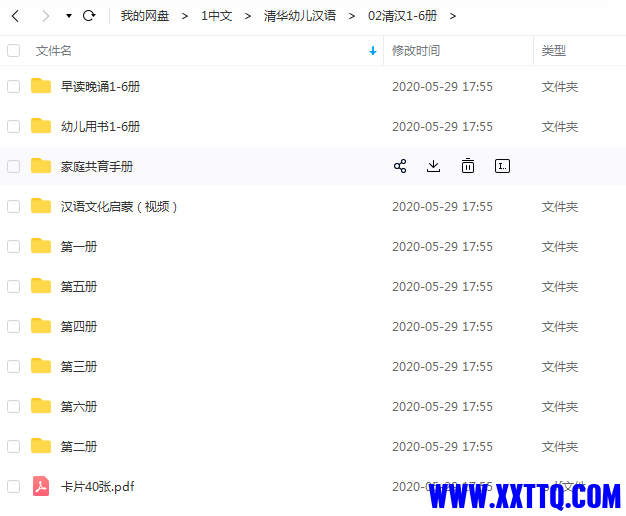The height and width of the screenshot is (516, 626).
Task: Click 第二册 folder icon
Action: pos(41,445)
